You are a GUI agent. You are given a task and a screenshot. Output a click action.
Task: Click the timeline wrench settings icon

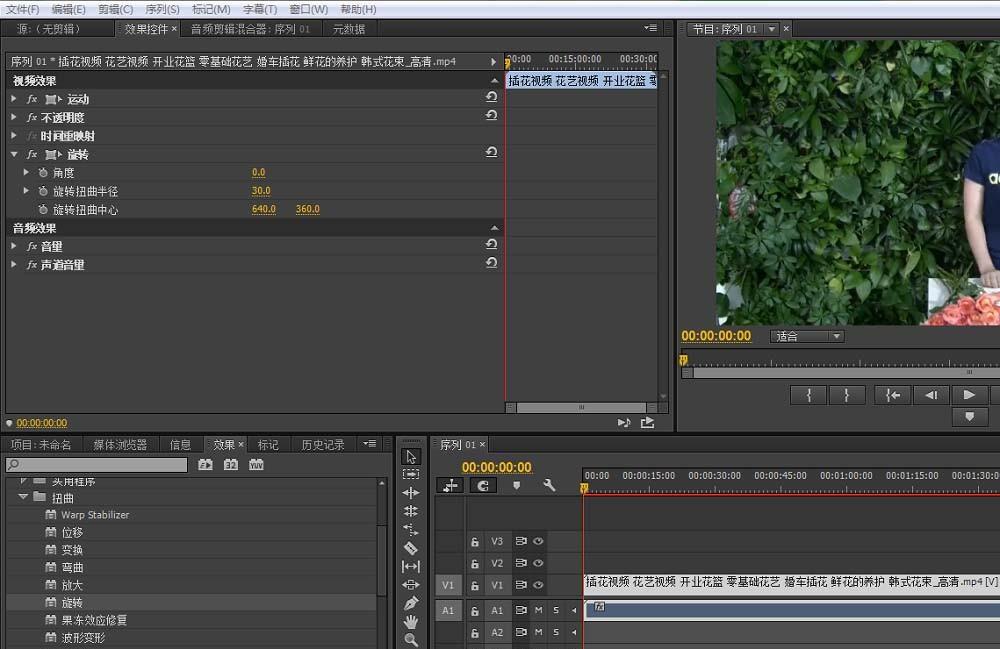(549, 485)
